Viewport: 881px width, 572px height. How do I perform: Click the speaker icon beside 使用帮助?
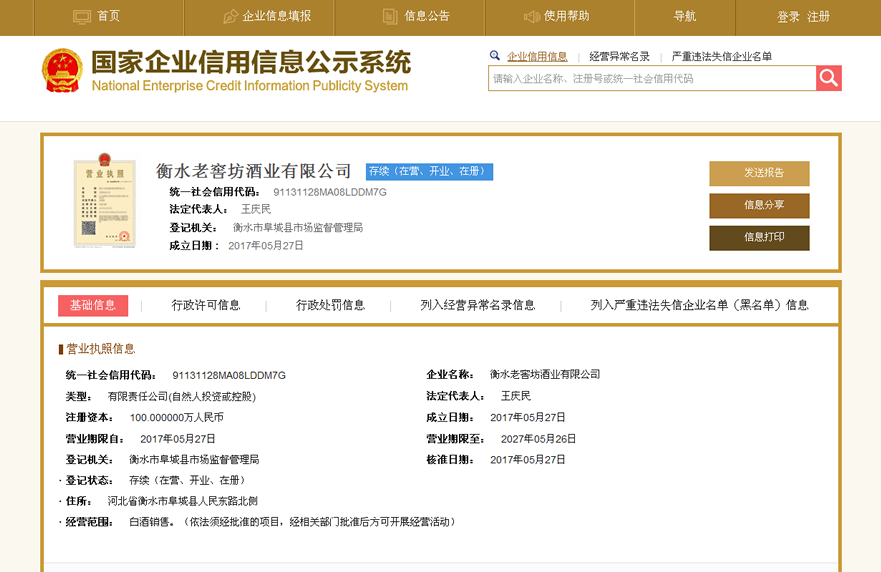(532, 17)
